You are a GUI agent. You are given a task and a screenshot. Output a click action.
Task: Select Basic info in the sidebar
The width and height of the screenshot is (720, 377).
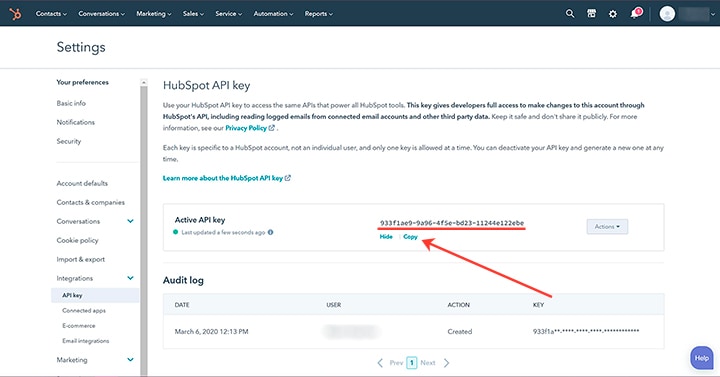(71, 103)
